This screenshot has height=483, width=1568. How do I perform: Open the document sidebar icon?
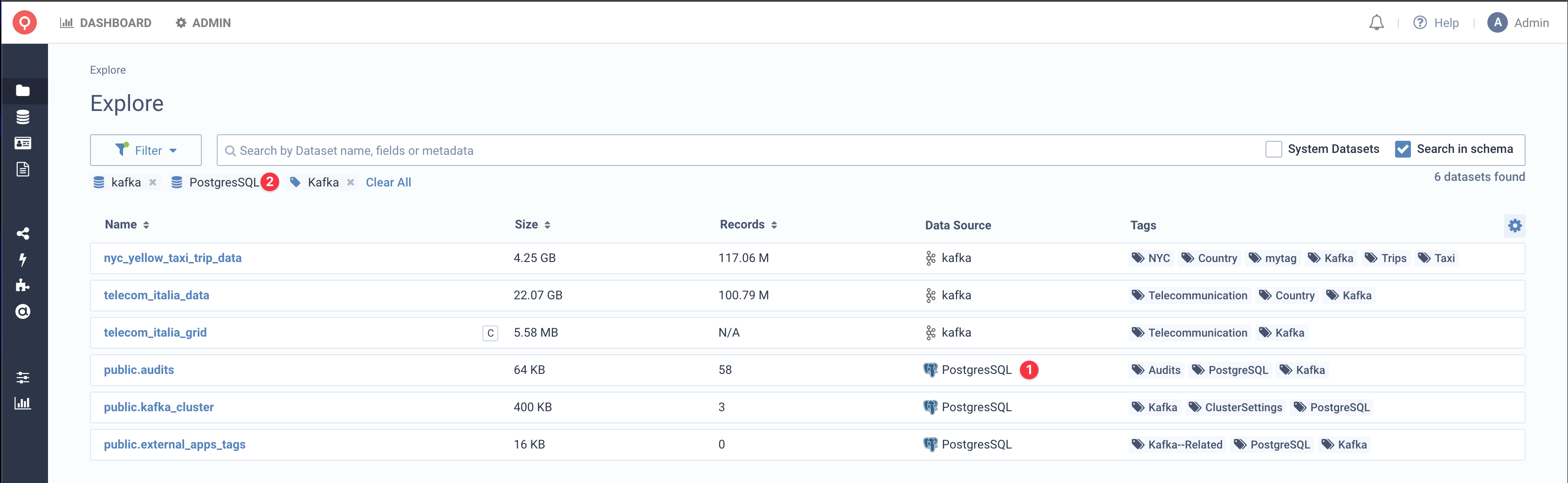(23, 169)
